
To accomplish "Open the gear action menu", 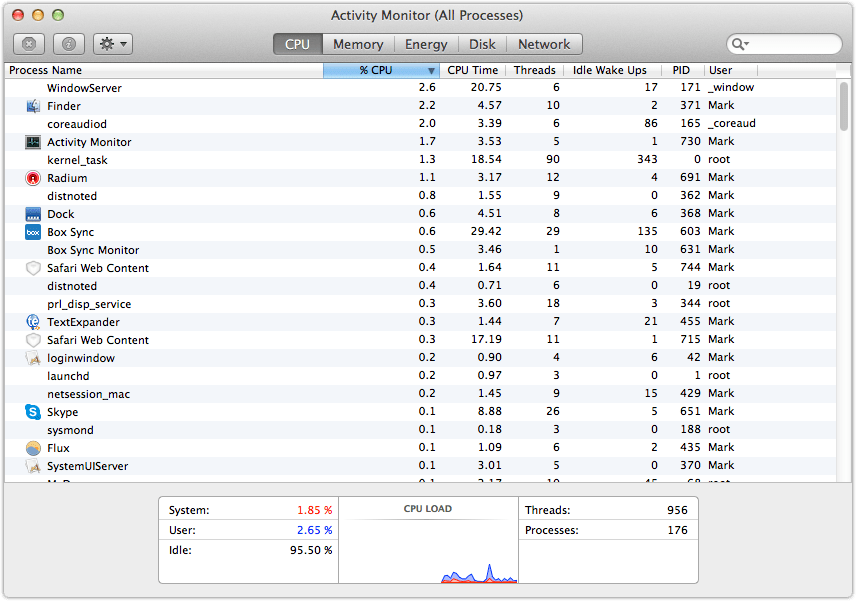I will coord(113,44).
